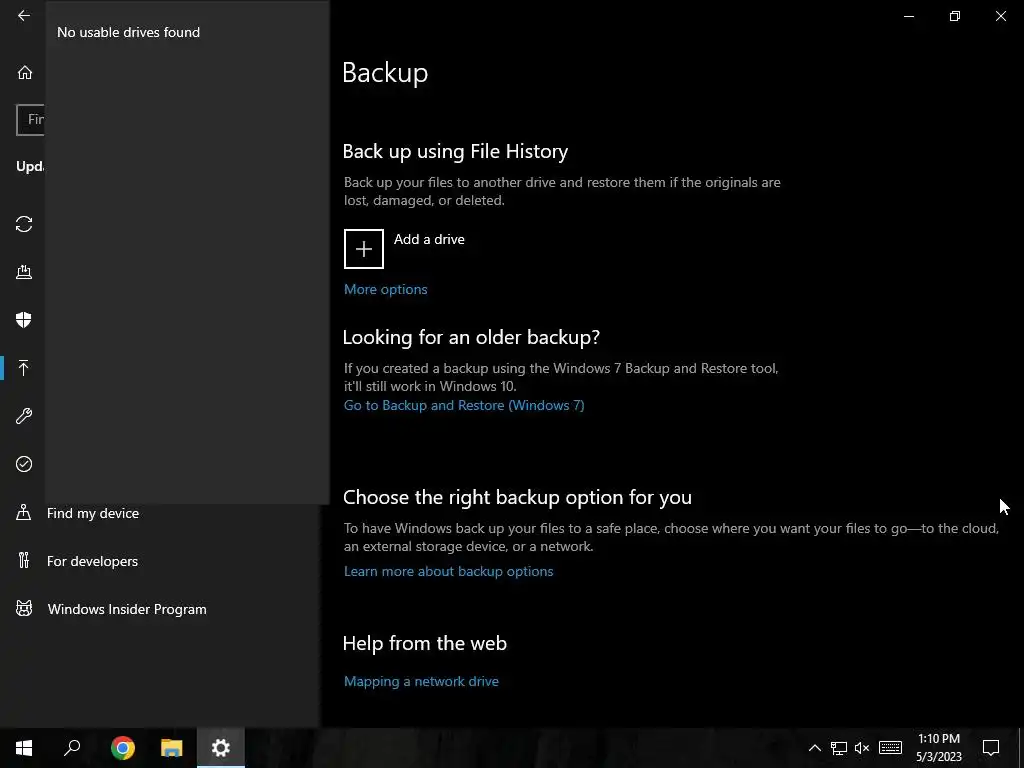The height and width of the screenshot is (768, 1024).
Task: Open Learn more about backup options
Action: 449,571
